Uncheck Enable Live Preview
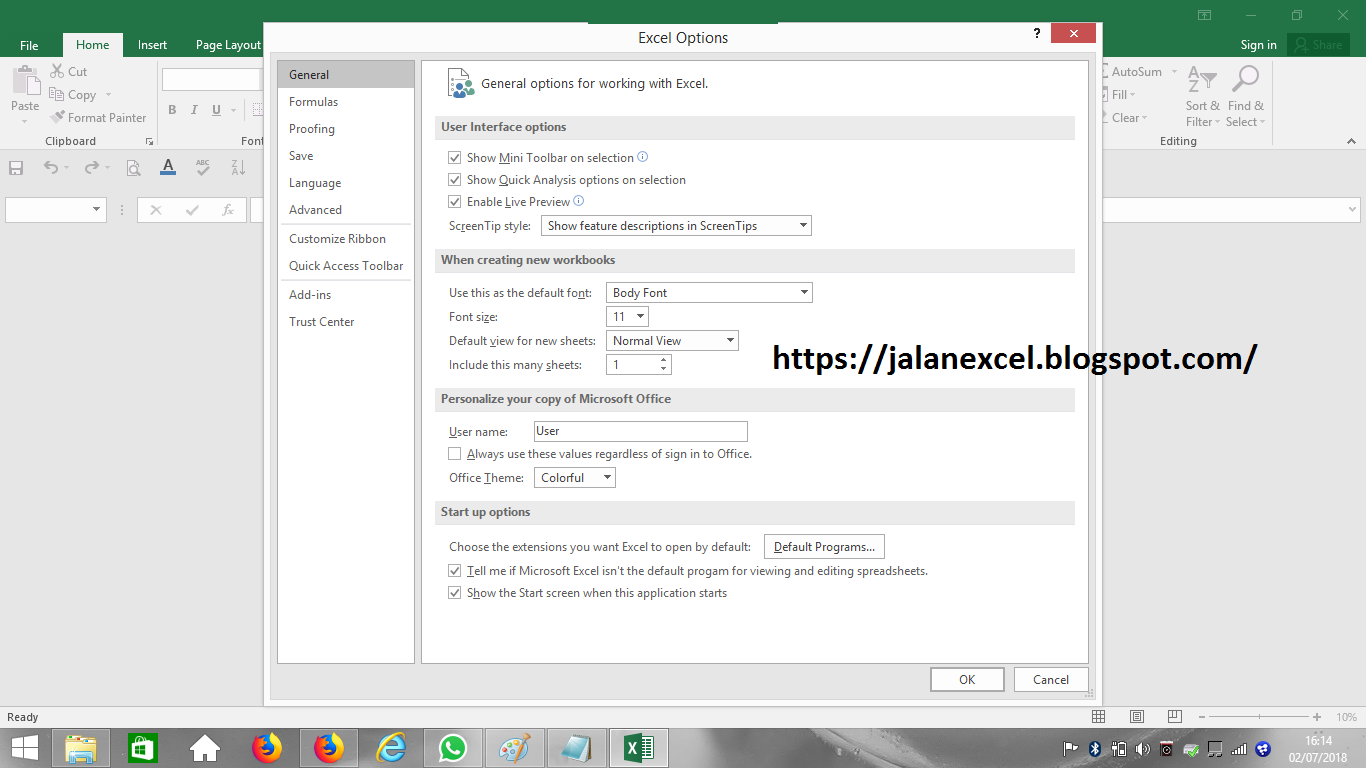Viewport: 1366px width, 768px height. (x=455, y=201)
